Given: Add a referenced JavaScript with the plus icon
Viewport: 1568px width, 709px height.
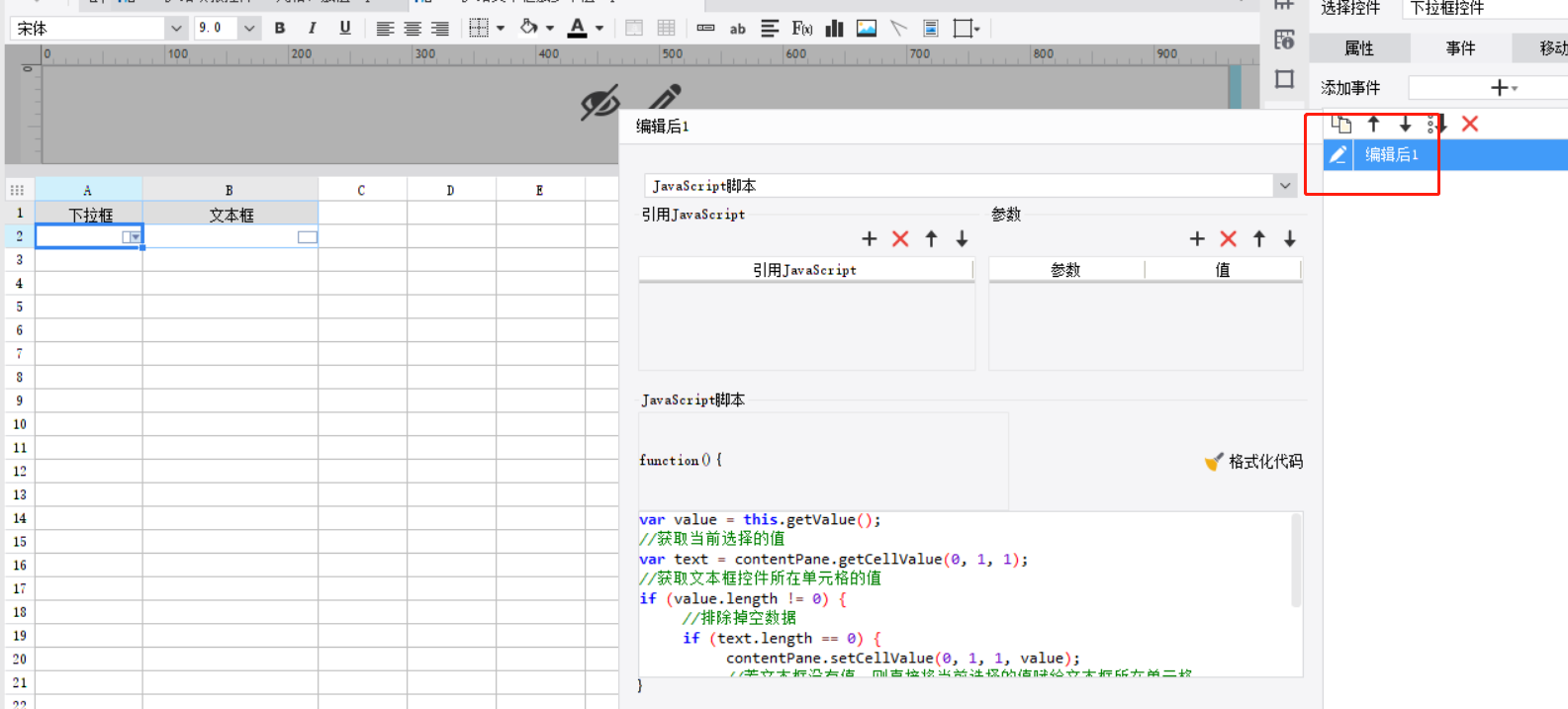Looking at the screenshot, I should click(869, 239).
